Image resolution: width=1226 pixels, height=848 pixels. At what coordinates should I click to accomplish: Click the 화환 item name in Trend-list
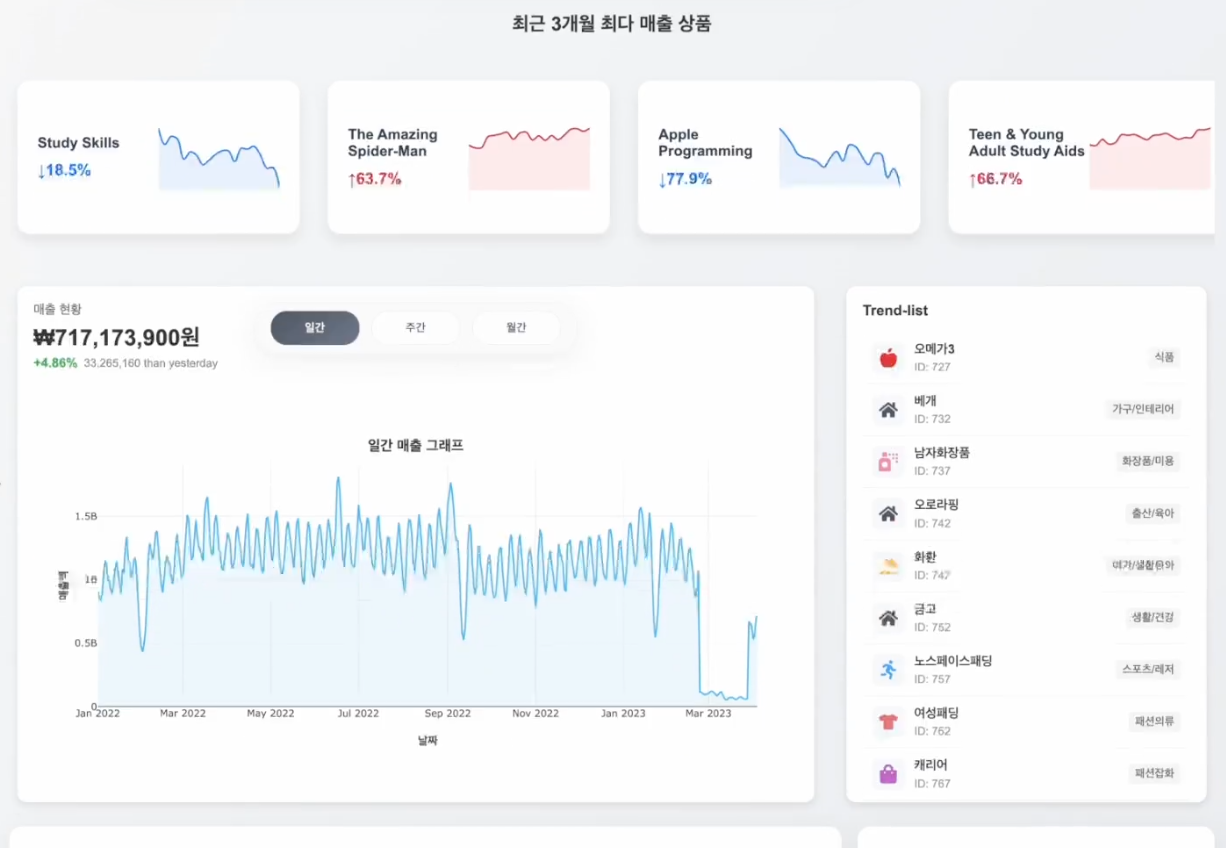925,557
